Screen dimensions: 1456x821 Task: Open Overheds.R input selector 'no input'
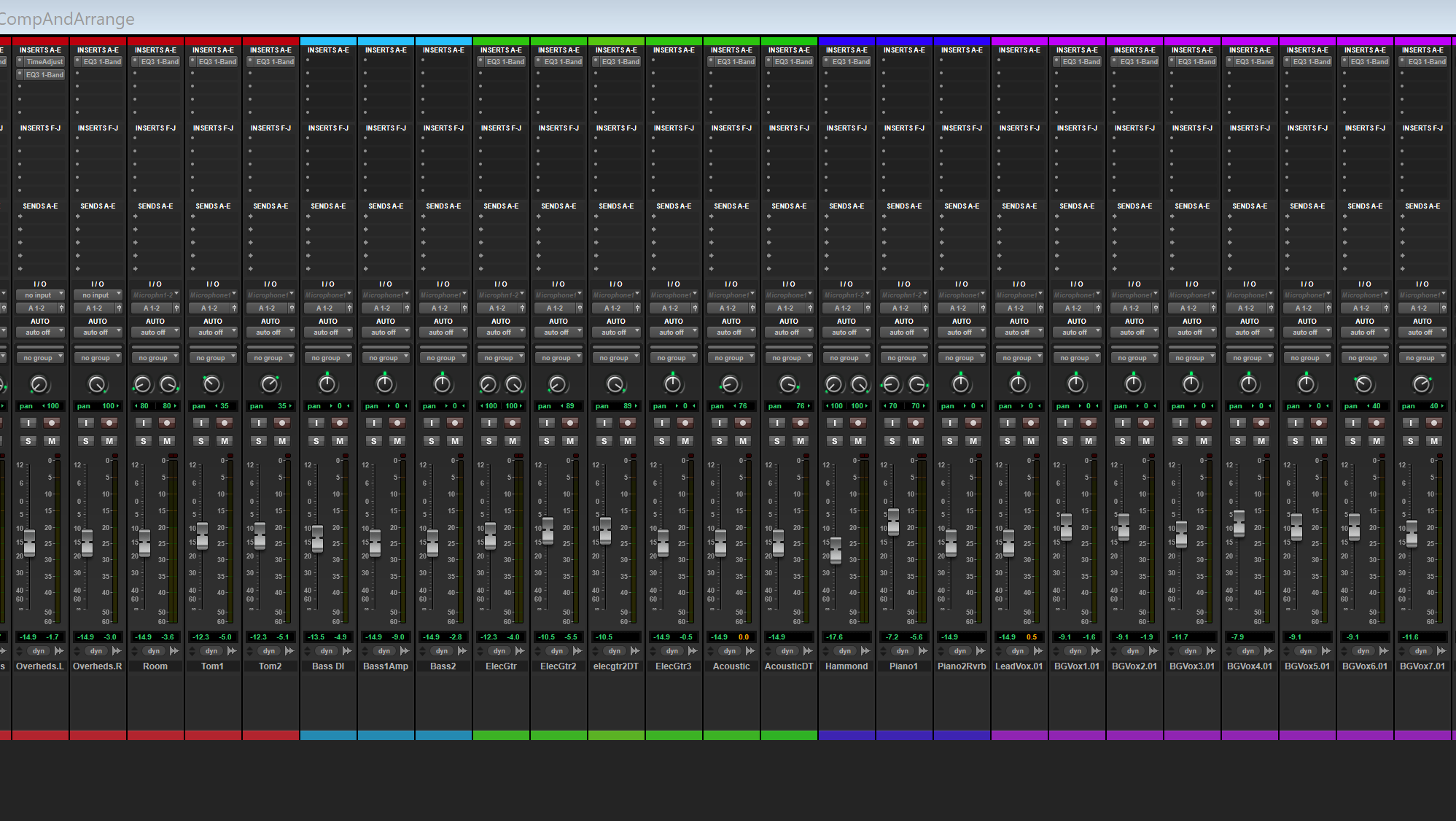98,295
